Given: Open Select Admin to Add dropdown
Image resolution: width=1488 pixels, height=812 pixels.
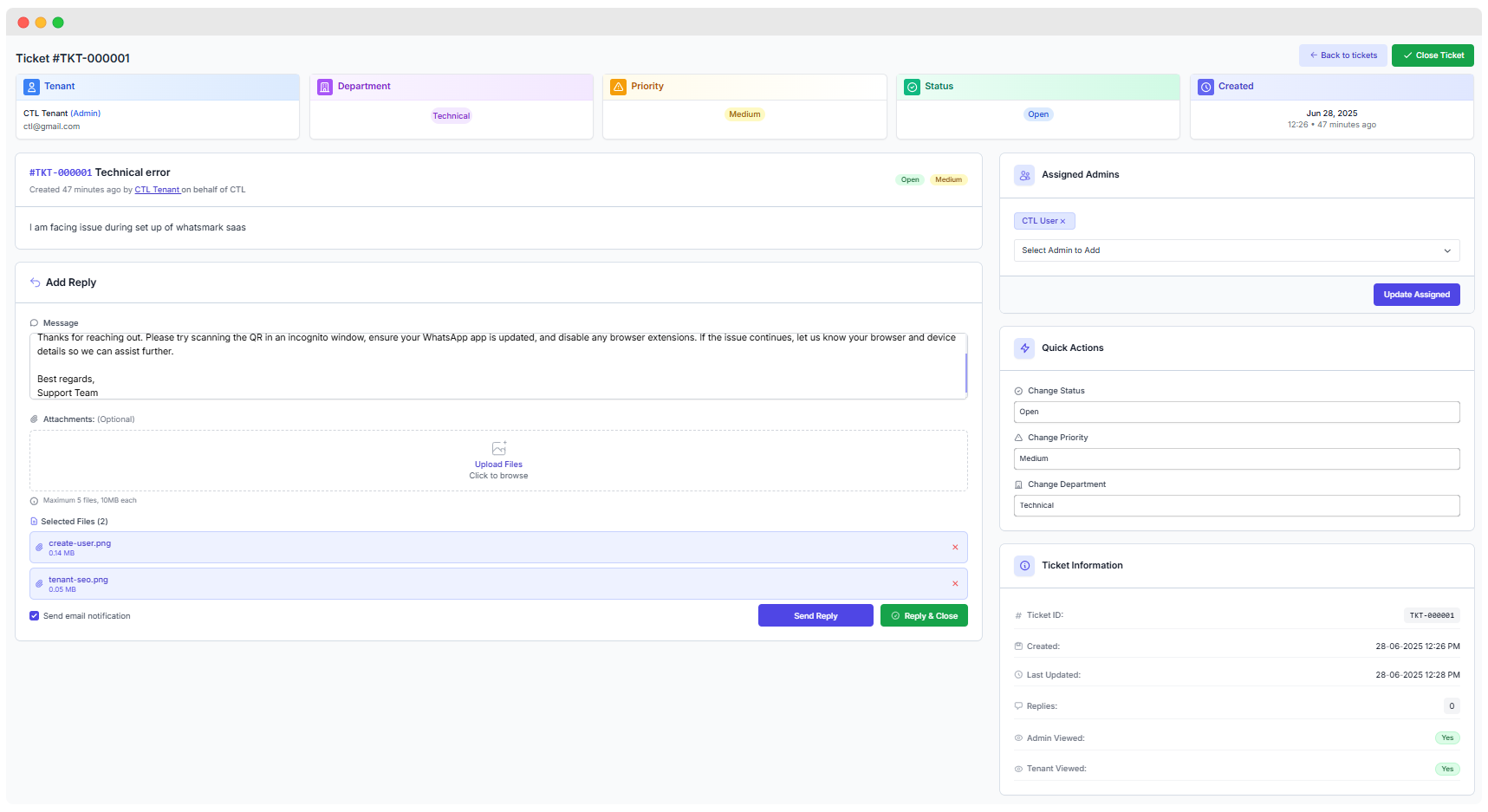Looking at the screenshot, I should pyautogui.click(x=1236, y=250).
